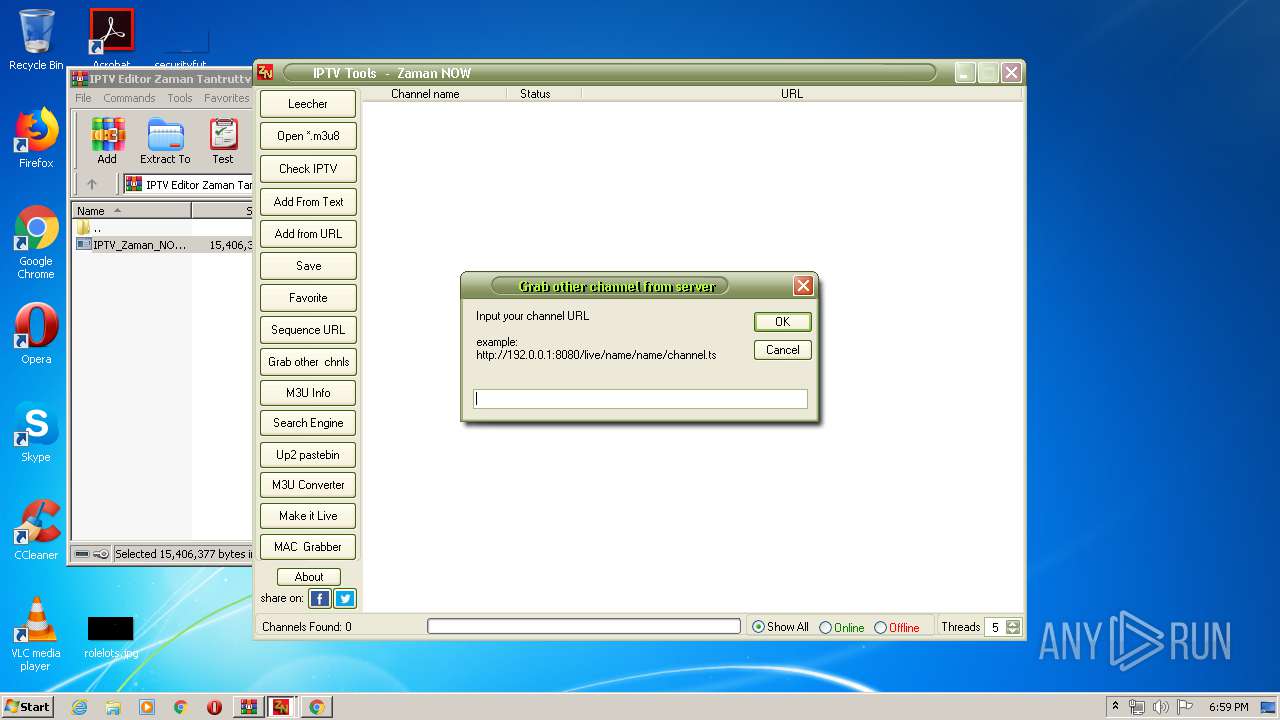
Task: Click Search Engine button
Action: pyautogui.click(x=308, y=423)
